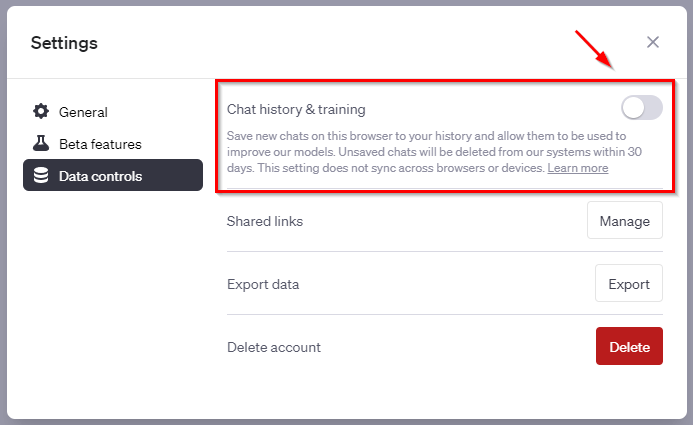Click the red Delete account button
The height and width of the screenshot is (425, 693).
[x=629, y=346]
